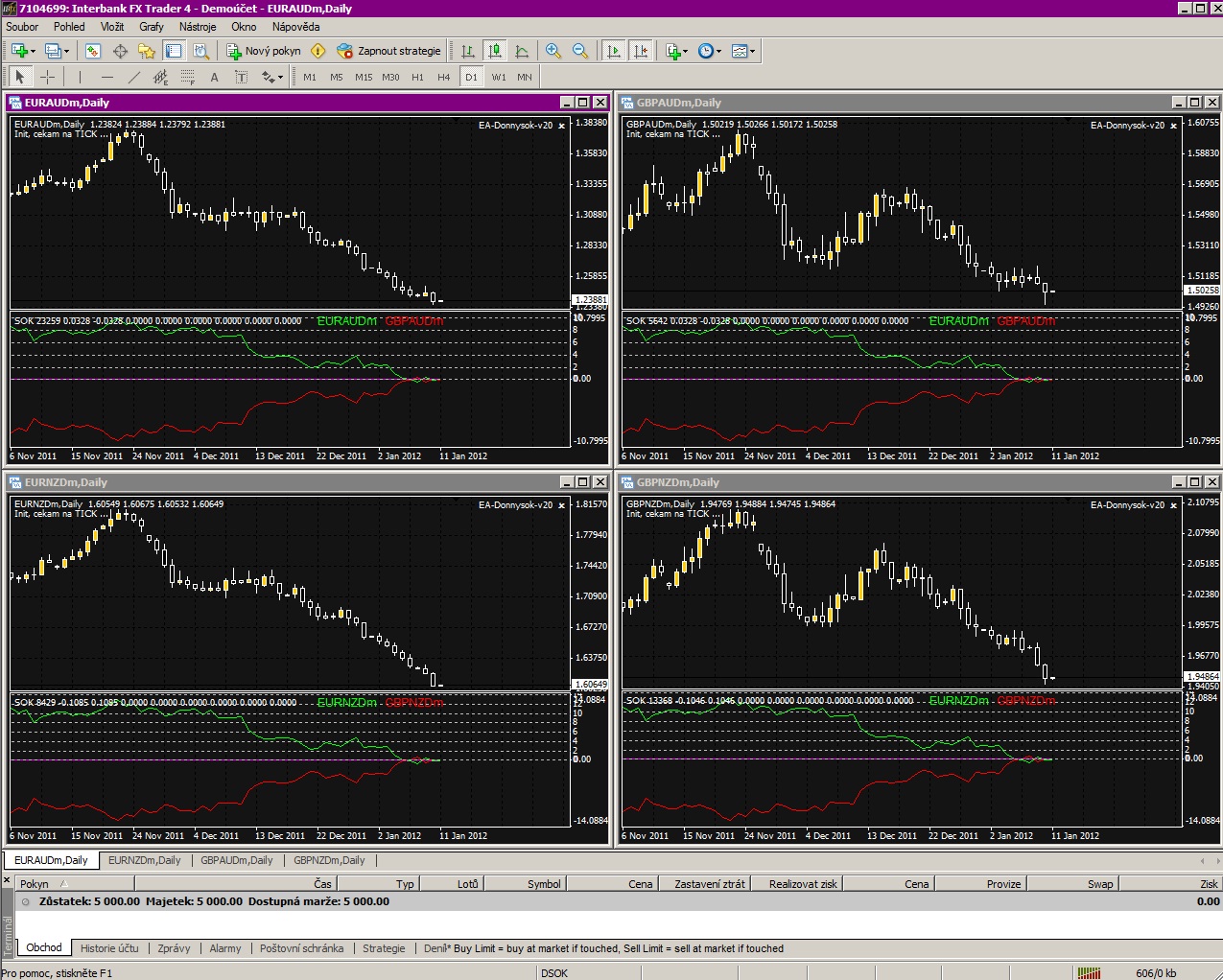This screenshot has width=1223, height=980.
Task: Select the Fibonacci retracement tool
Action: (x=188, y=77)
